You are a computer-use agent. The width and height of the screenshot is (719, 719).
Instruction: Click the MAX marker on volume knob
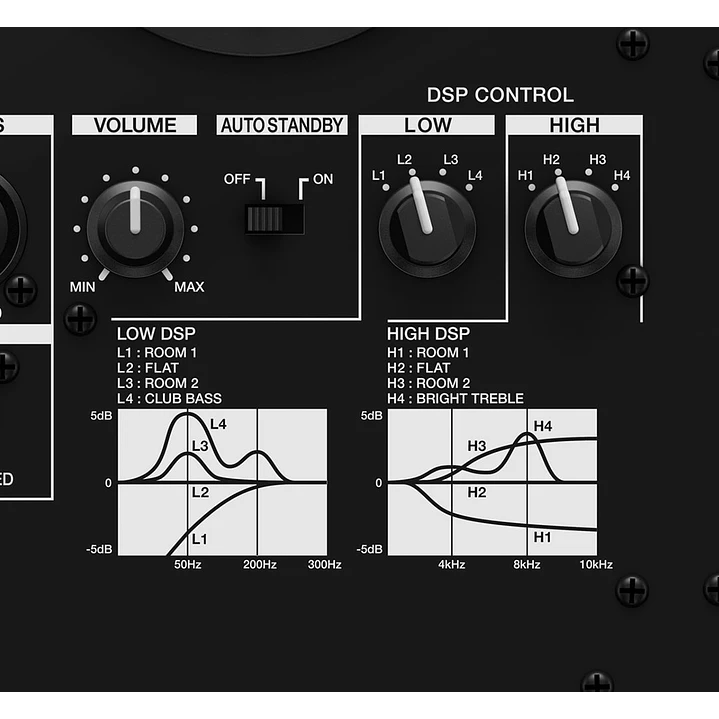pyautogui.click(x=189, y=287)
